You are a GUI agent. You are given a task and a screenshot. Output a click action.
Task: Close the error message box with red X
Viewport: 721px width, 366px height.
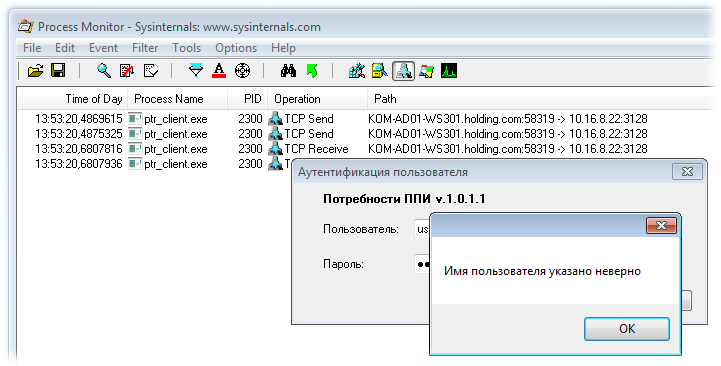661,225
